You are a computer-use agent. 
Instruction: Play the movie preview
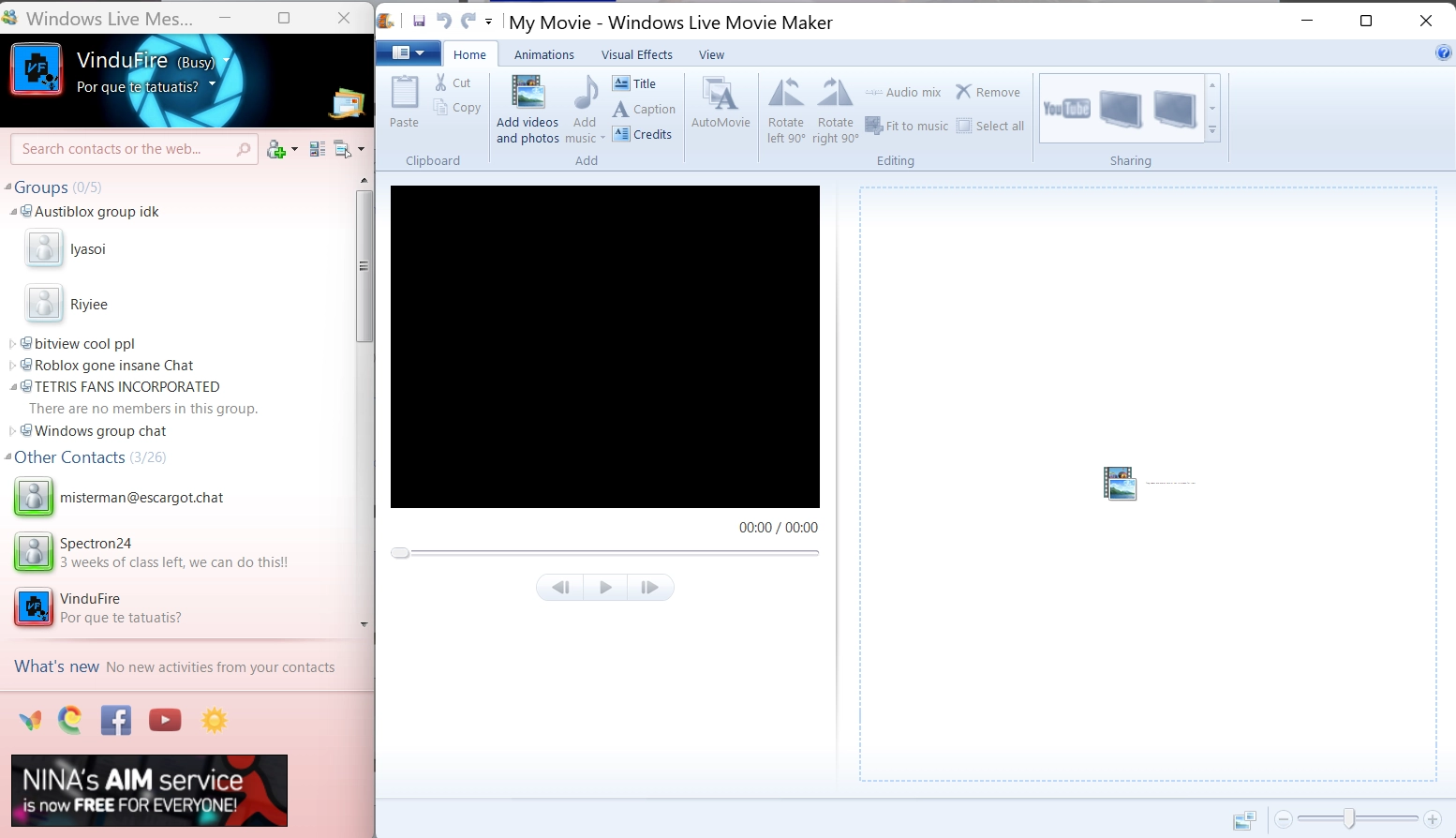pos(605,588)
